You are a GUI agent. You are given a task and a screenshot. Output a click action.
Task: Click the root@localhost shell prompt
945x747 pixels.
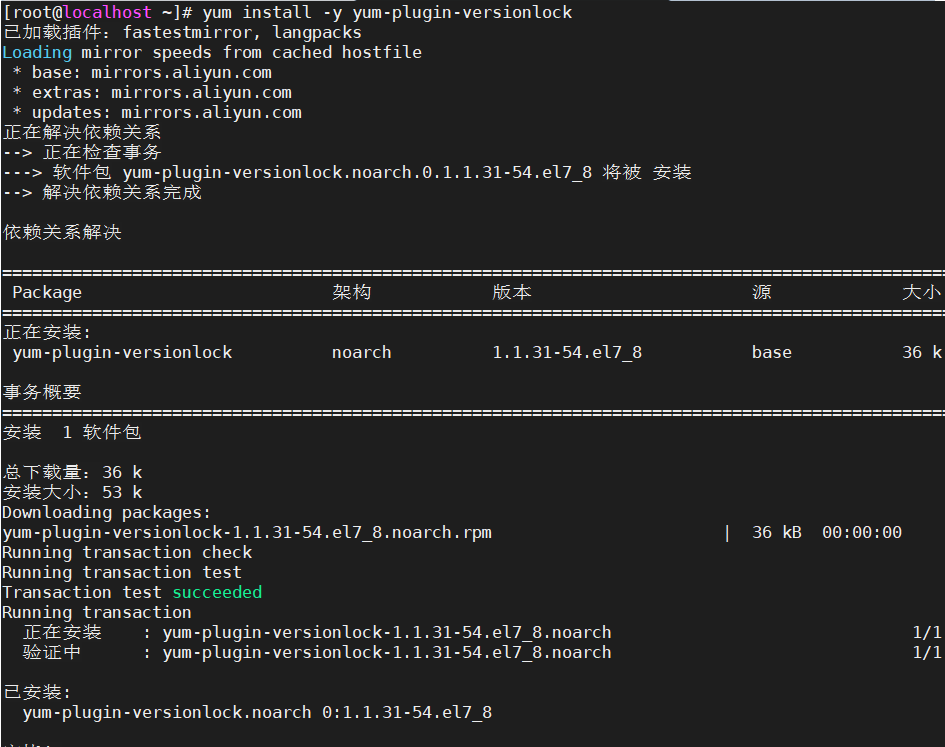[98, 12]
